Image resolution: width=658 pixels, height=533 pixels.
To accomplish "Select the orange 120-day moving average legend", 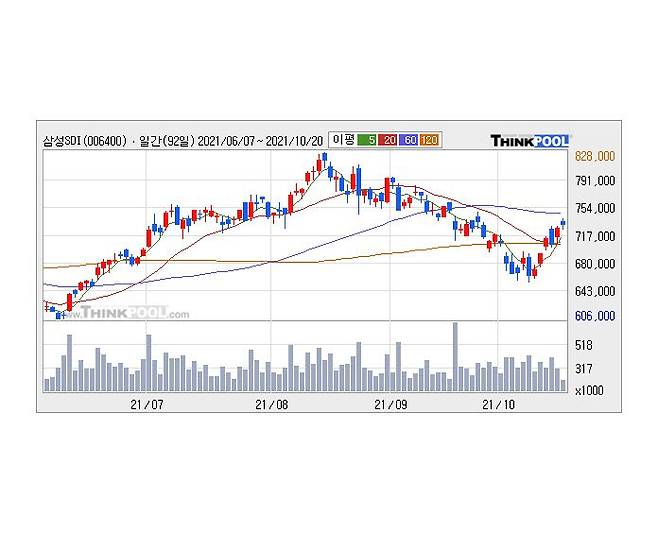I will pos(427,141).
